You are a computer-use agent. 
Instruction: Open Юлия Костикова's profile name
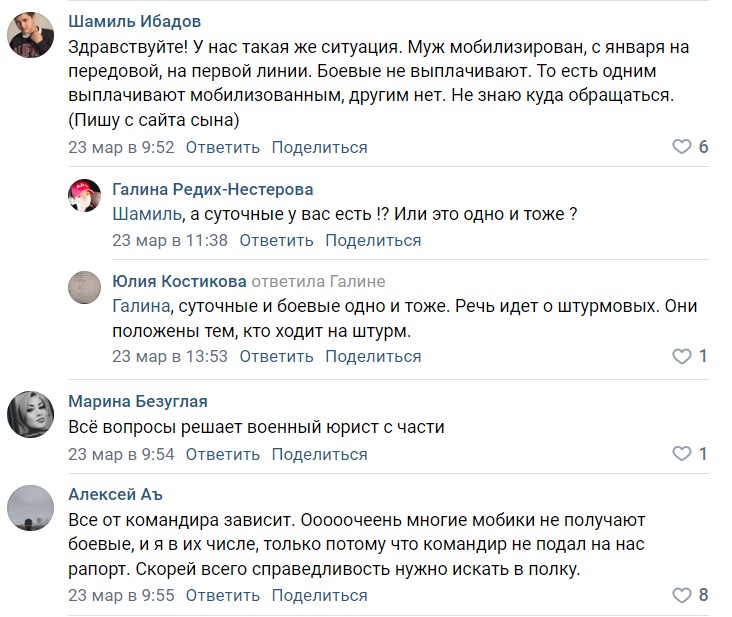tap(179, 281)
